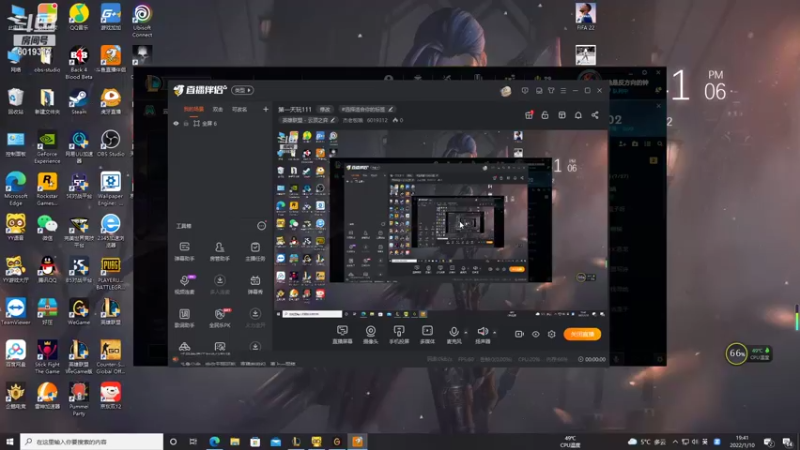Switch to the third scene tab
This screenshot has width=800, height=450.
click(239, 109)
